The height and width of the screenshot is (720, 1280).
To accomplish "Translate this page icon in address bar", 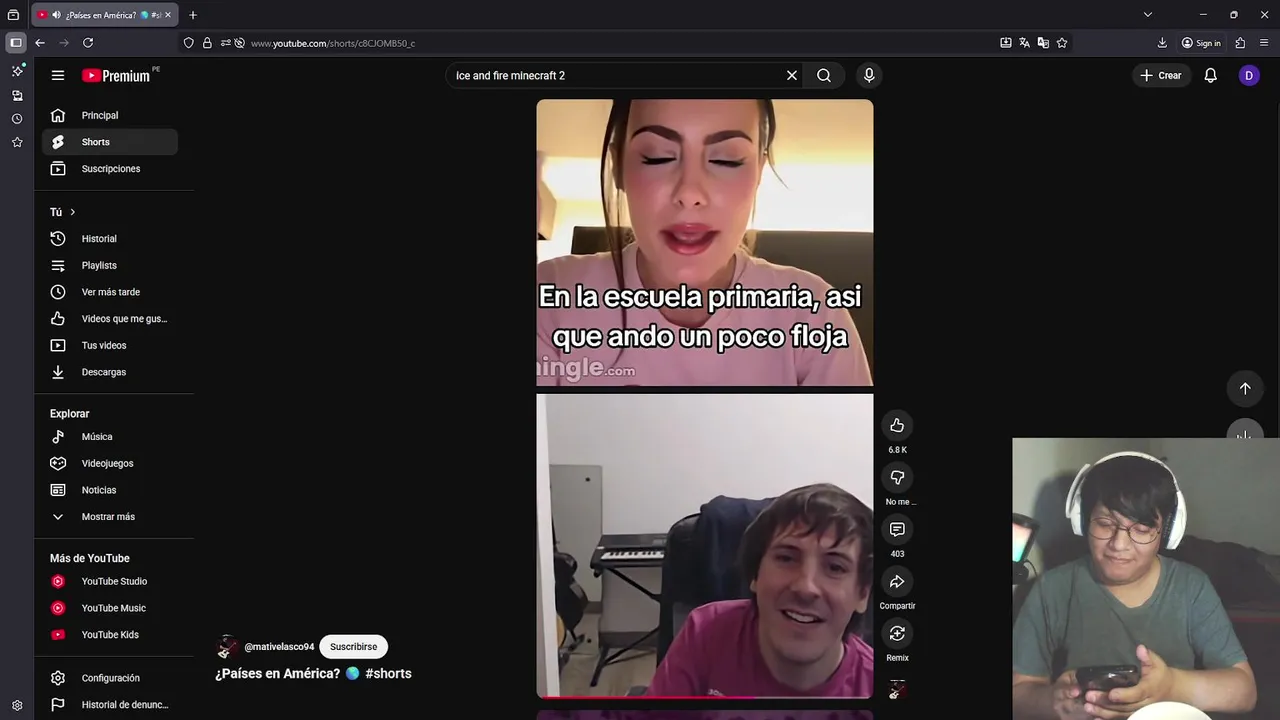I will [1024, 43].
